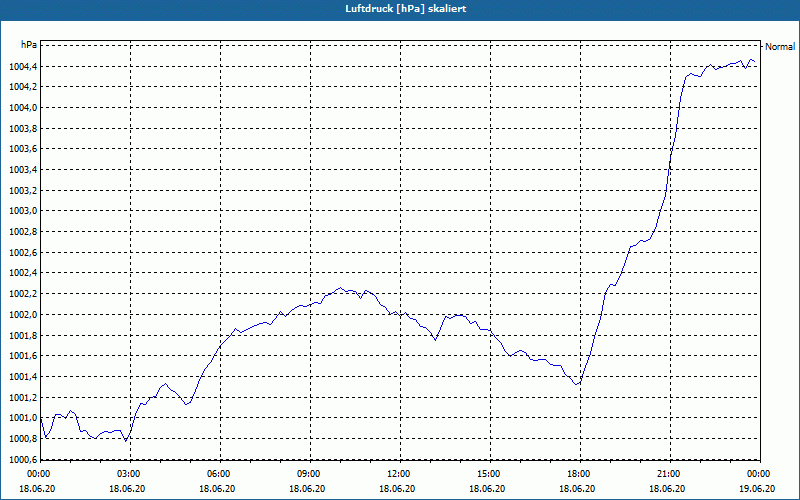Select the 1000,6 value on the pressure axis

[x=23, y=459]
